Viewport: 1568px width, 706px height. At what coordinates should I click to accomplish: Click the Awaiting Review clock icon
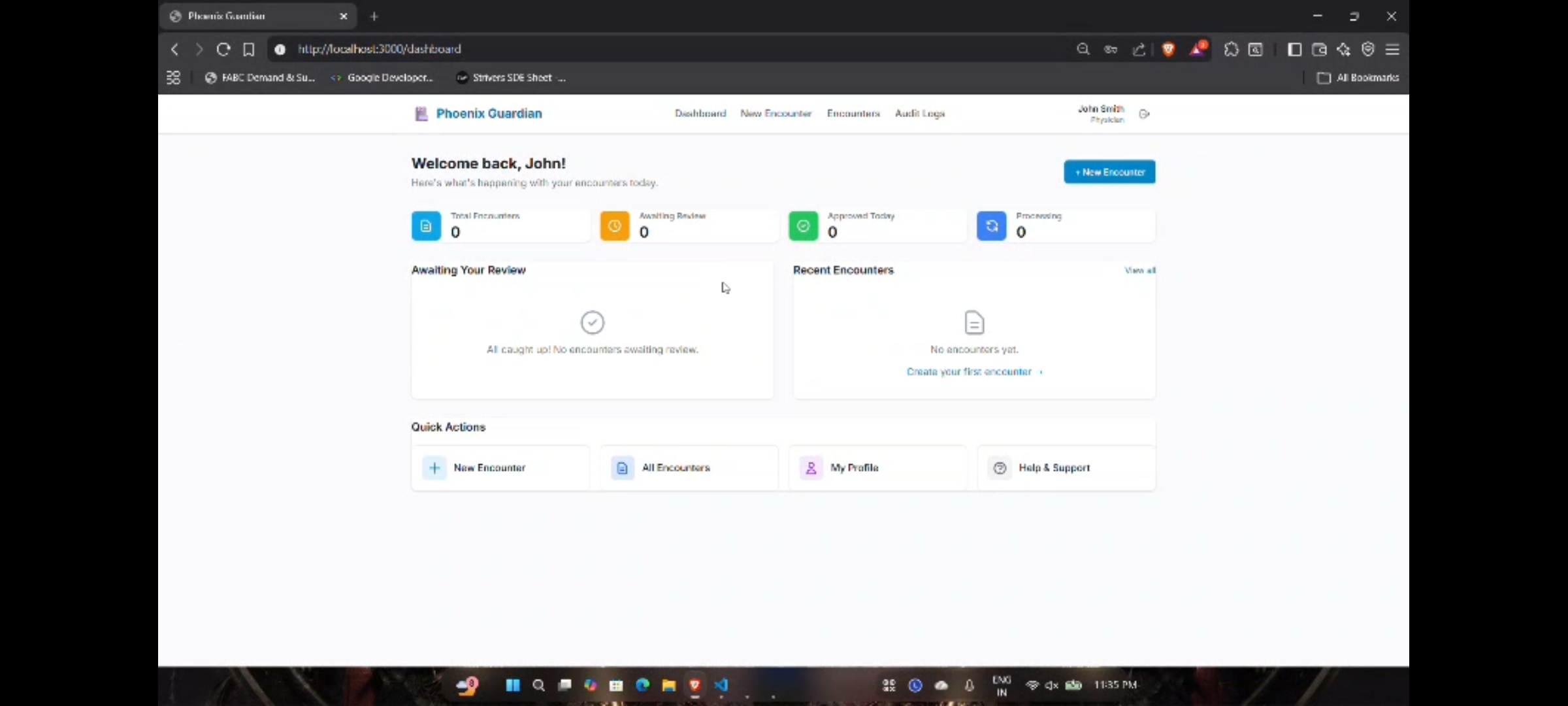[x=615, y=226]
